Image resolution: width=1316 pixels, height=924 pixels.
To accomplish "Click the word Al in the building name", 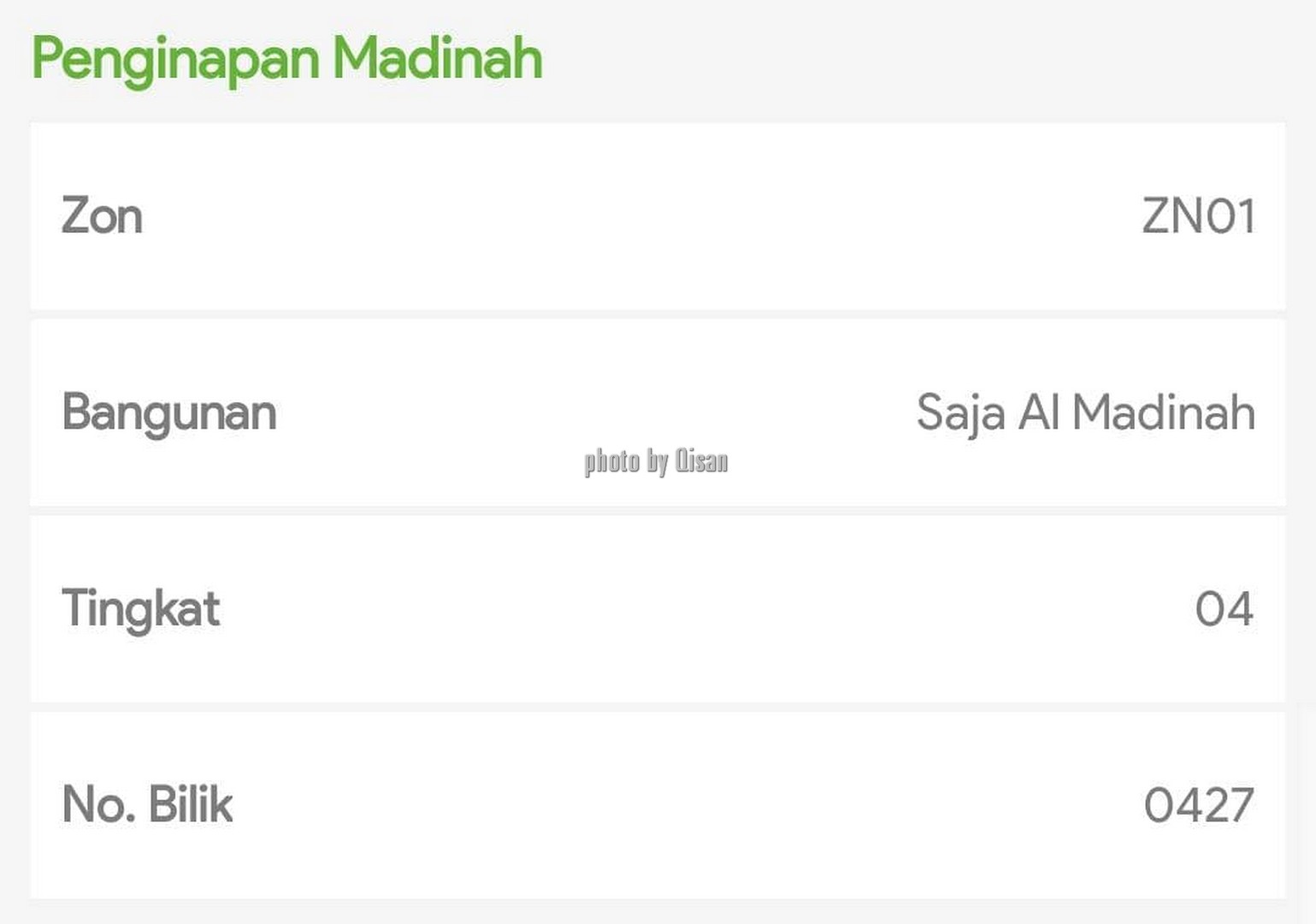I will 1039,412.
